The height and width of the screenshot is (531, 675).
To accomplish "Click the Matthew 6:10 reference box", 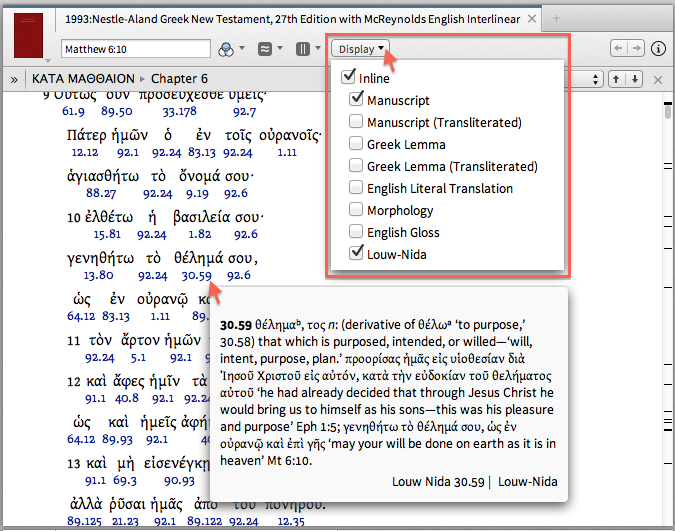I will pos(136,49).
